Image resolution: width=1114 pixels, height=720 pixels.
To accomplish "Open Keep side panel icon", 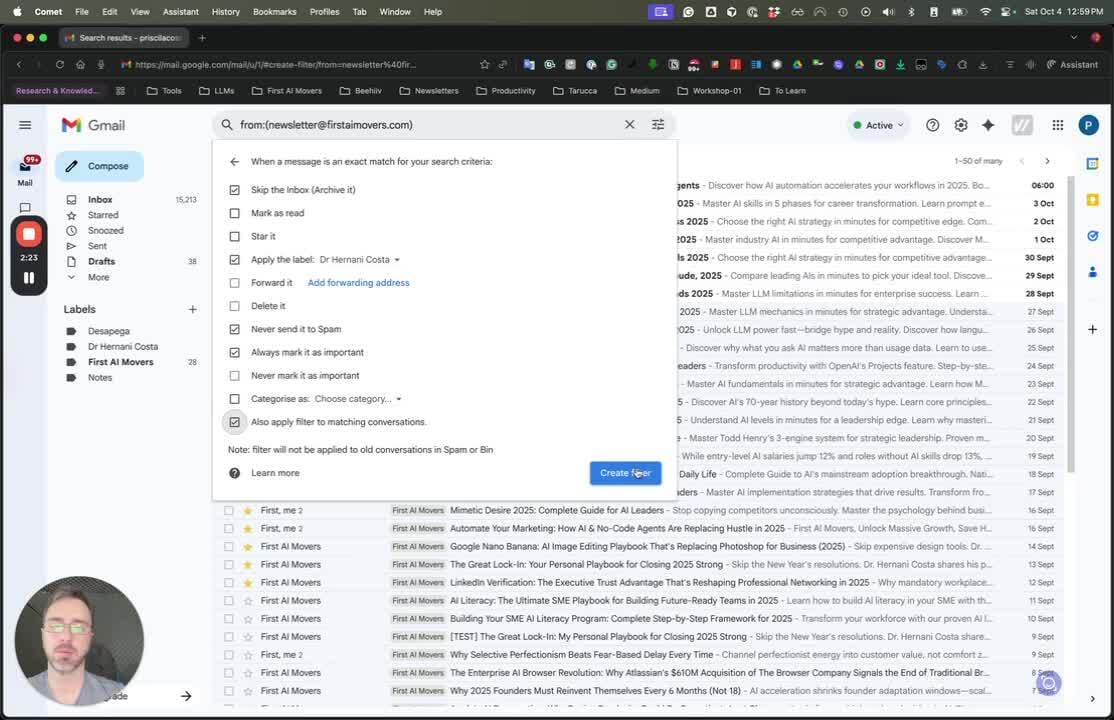I will point(1092,200).
